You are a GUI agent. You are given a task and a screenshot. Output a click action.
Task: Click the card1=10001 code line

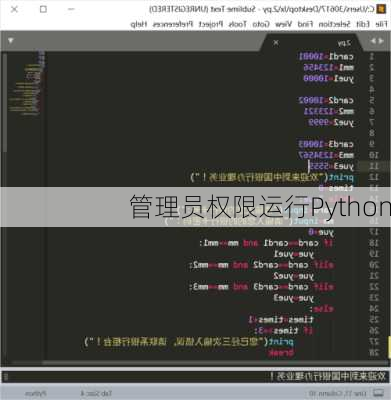(x=326, y=56)
